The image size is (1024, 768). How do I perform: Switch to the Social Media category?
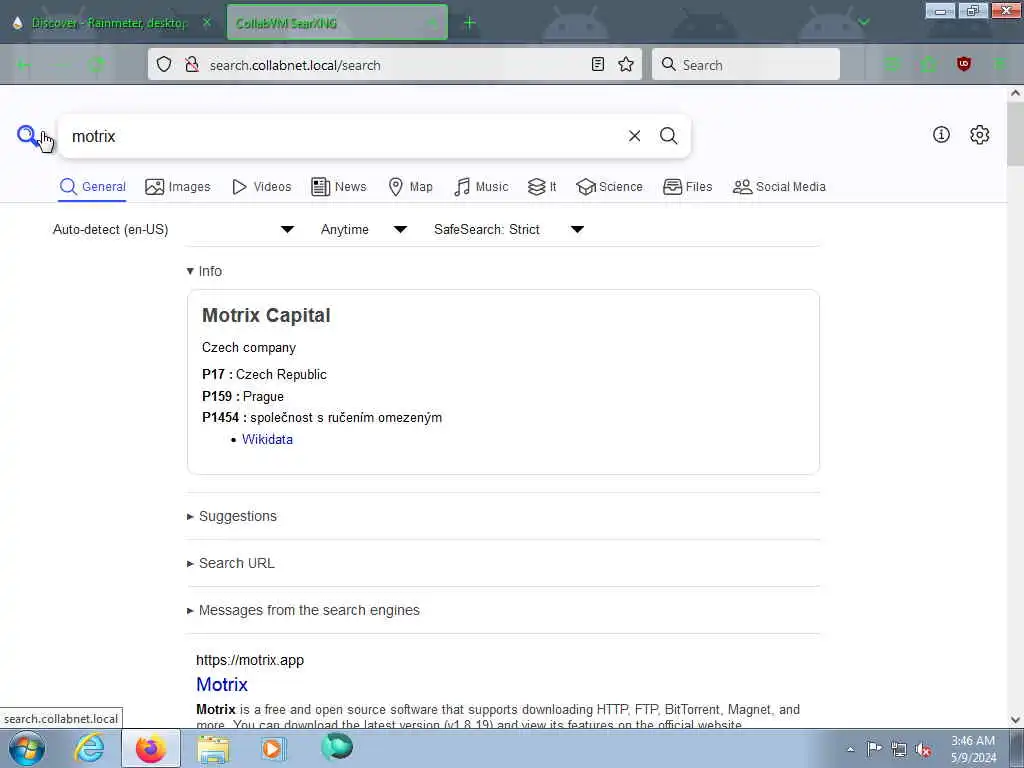[x=779, y=187]
